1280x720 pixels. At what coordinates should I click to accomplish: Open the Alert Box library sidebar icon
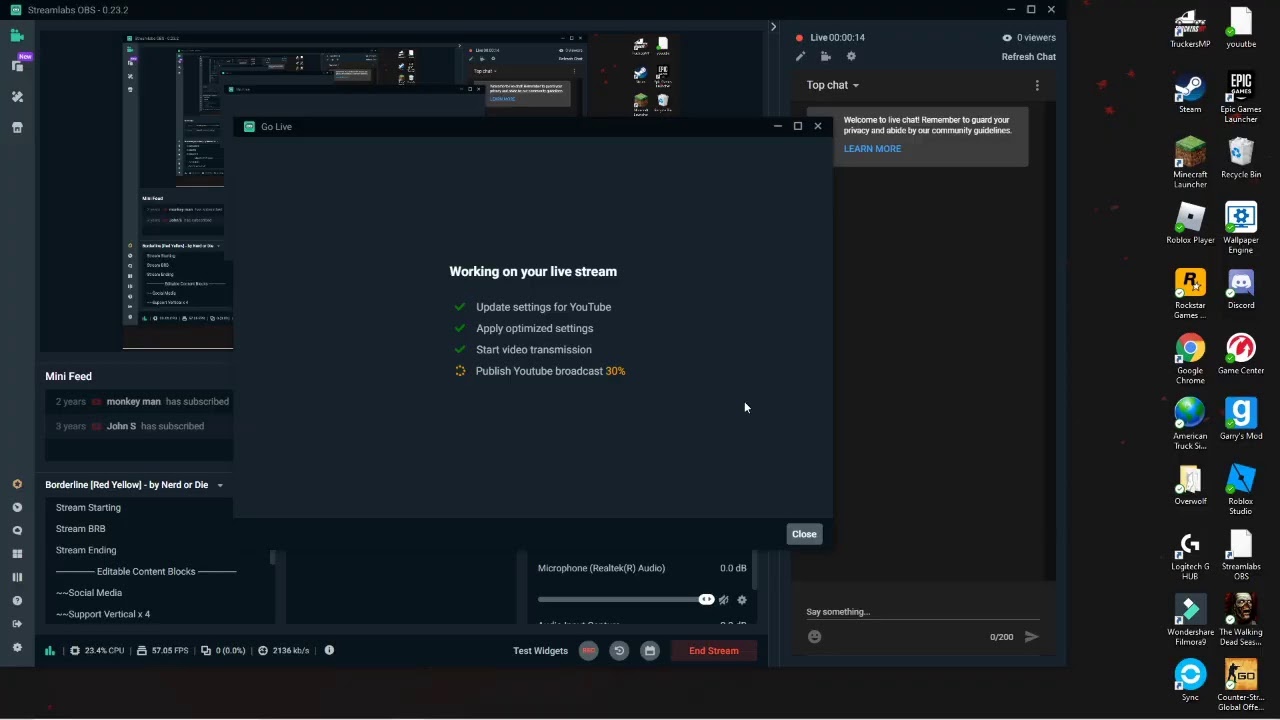click(17, 97)
